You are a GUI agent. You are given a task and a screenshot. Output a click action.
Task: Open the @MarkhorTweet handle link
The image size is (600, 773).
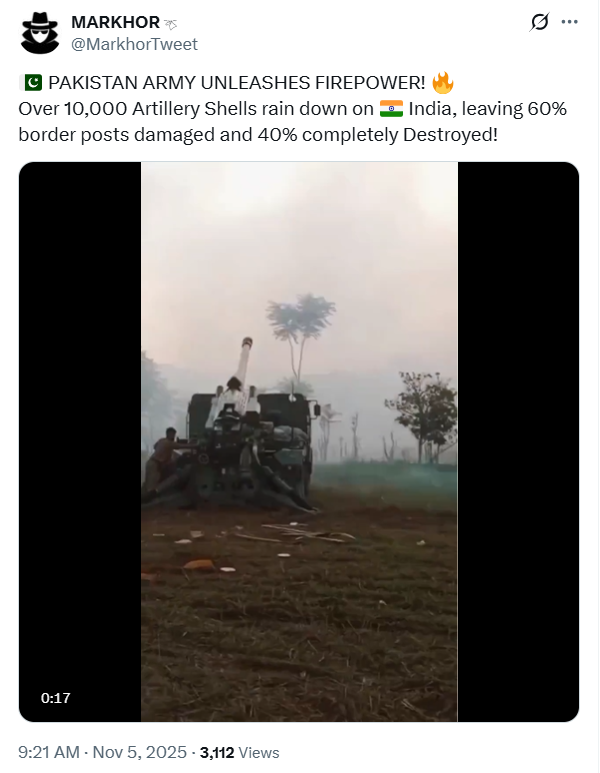(x=134, y=44)
